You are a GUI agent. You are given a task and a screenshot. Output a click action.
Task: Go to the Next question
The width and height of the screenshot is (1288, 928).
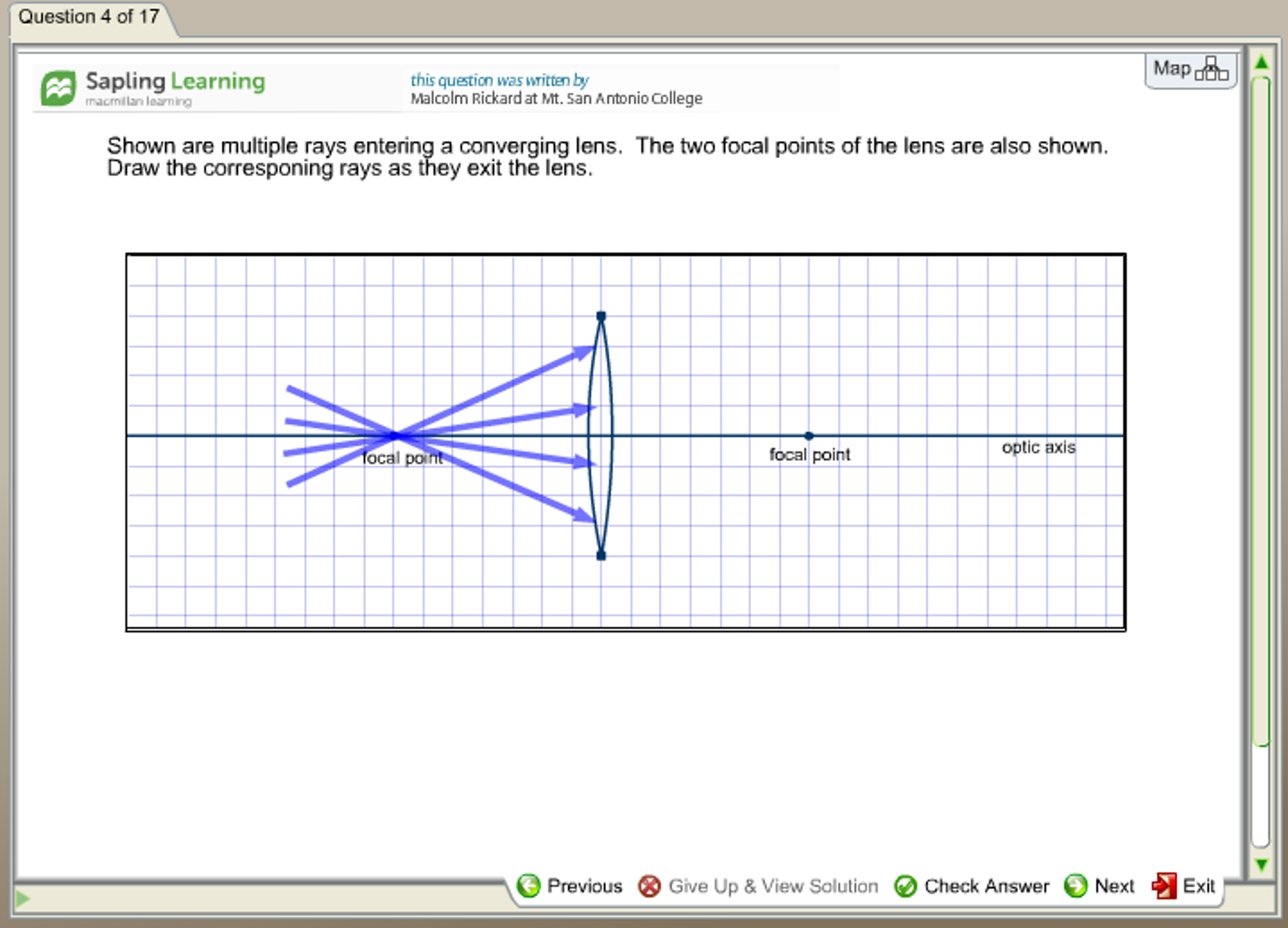(x=1099, y=886)
